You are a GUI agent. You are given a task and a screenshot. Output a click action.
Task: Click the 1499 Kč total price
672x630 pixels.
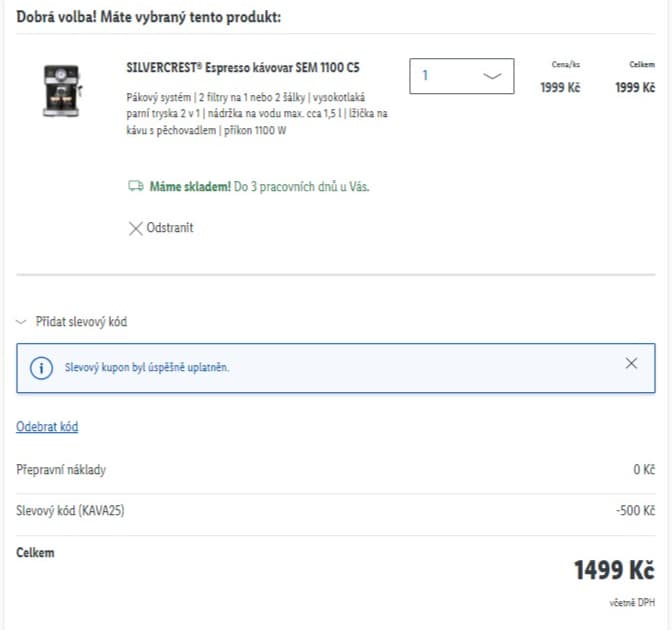click(613, 570)
